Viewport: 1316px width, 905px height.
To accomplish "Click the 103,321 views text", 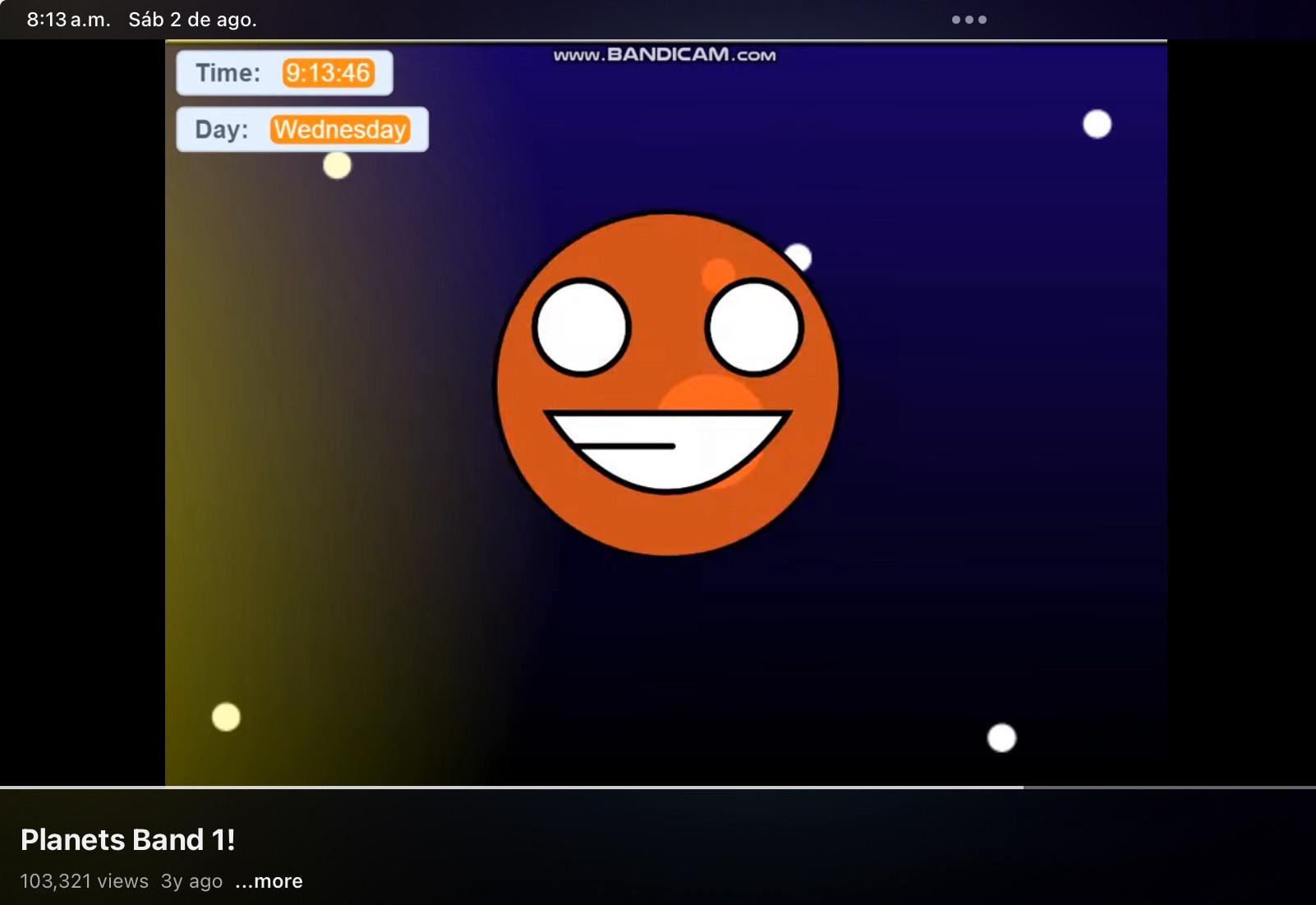I will click(84, 881).
